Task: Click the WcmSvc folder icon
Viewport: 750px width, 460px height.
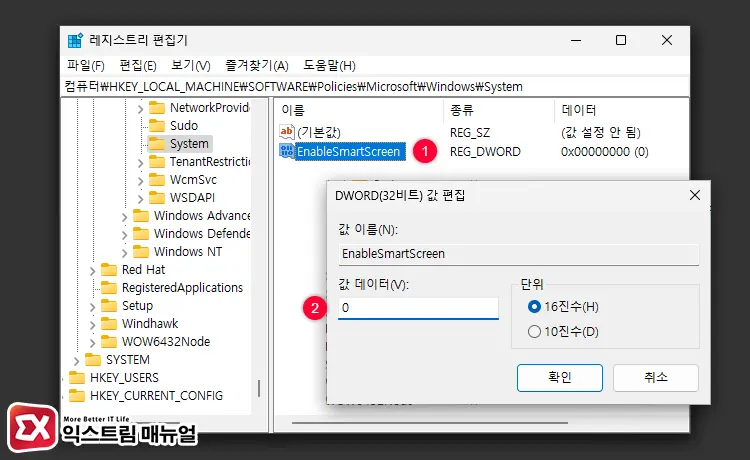Action: tap(157, 180)
